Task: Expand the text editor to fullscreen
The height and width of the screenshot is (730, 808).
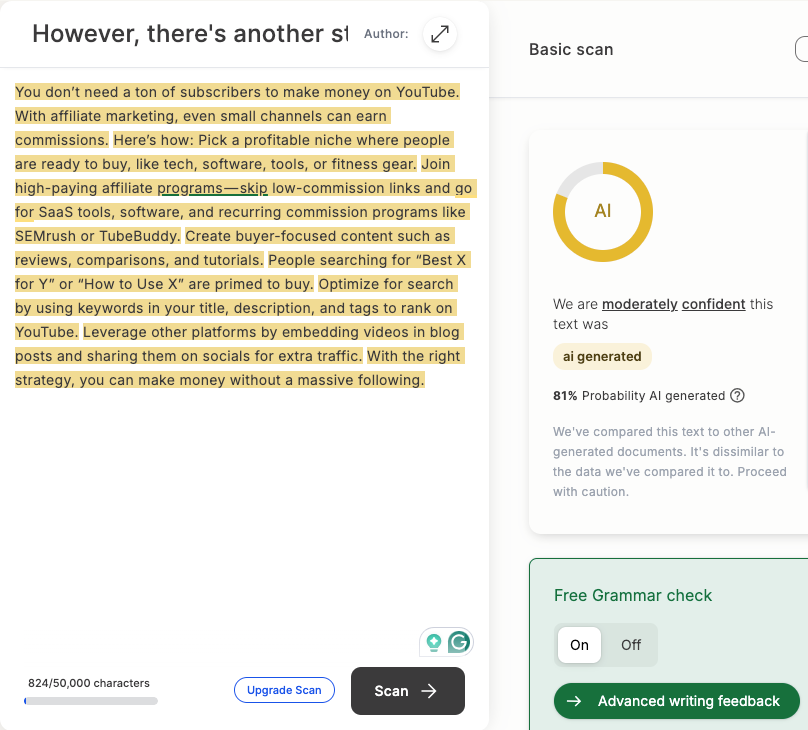Action: (x=440, y=35)
